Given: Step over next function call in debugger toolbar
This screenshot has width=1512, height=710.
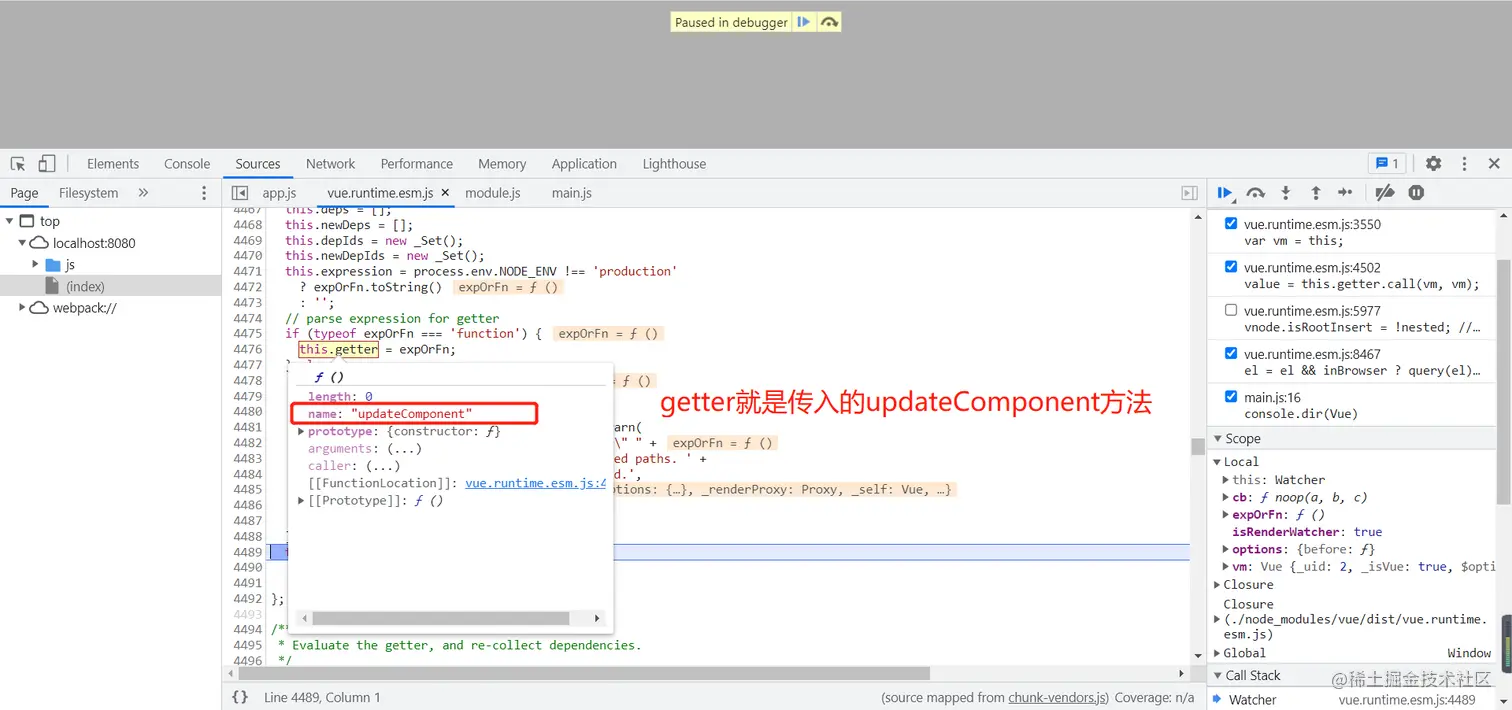Looking at the screenshot, I should (1256, 193).
